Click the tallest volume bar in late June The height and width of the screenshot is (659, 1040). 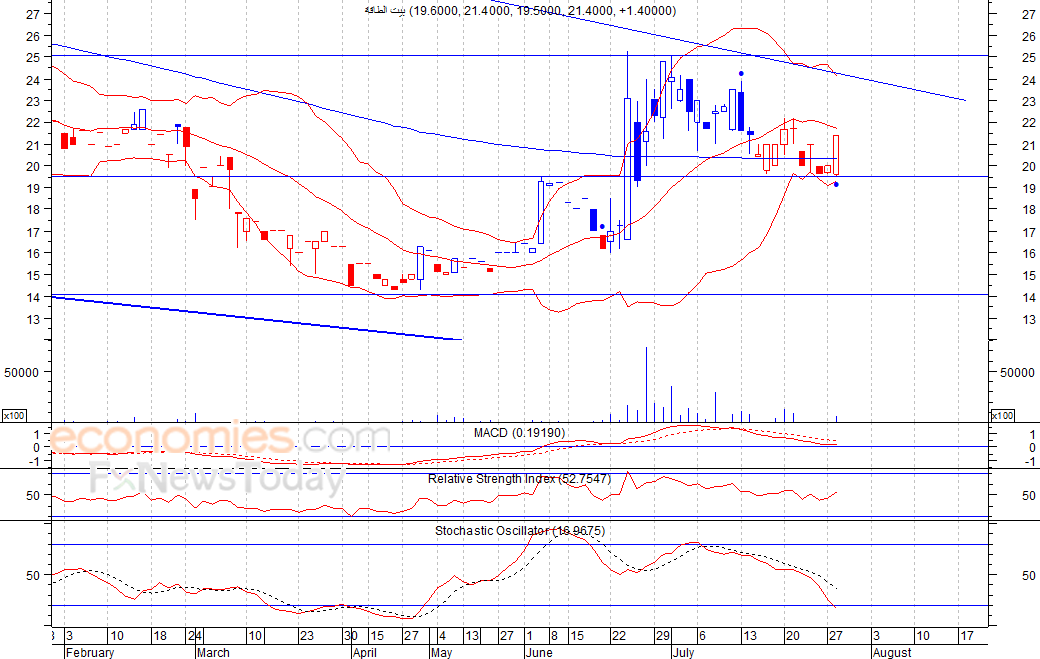pos(646,384)
